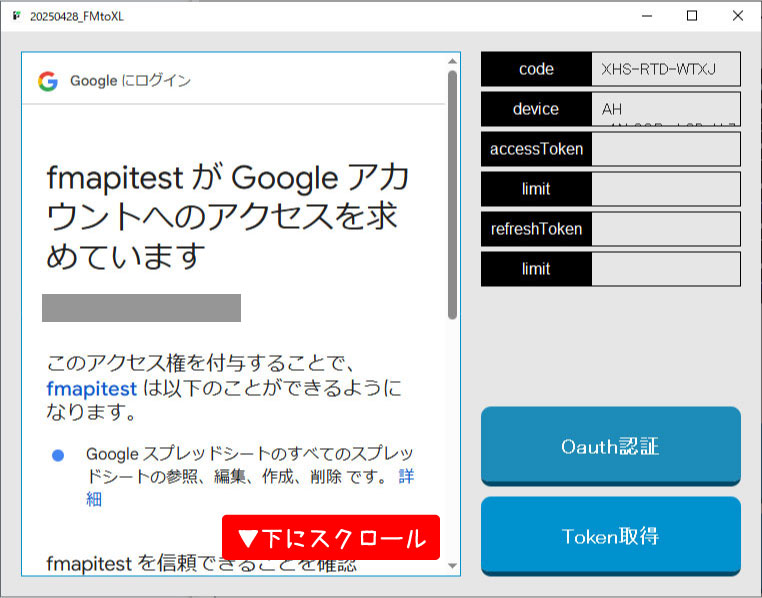Click the device field value

[666, 109]
